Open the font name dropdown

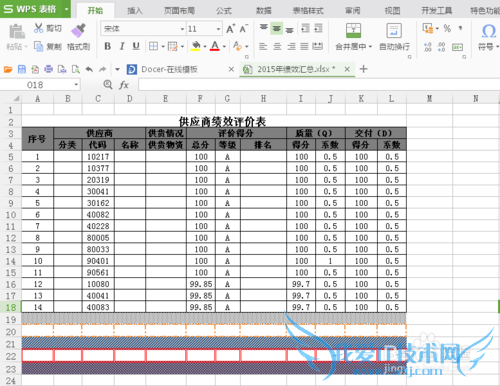[182, 29]
